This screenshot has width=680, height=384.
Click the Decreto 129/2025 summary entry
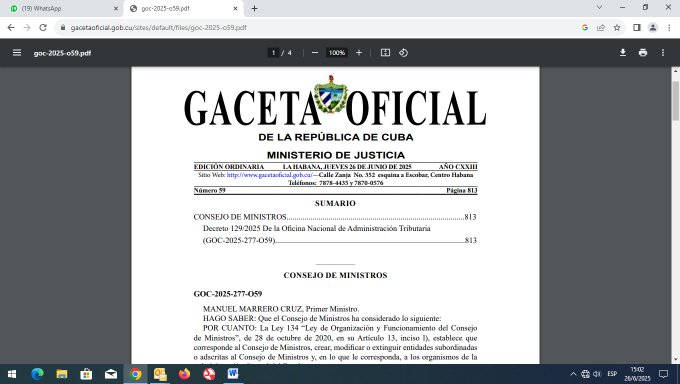click(x=317, y=228)
